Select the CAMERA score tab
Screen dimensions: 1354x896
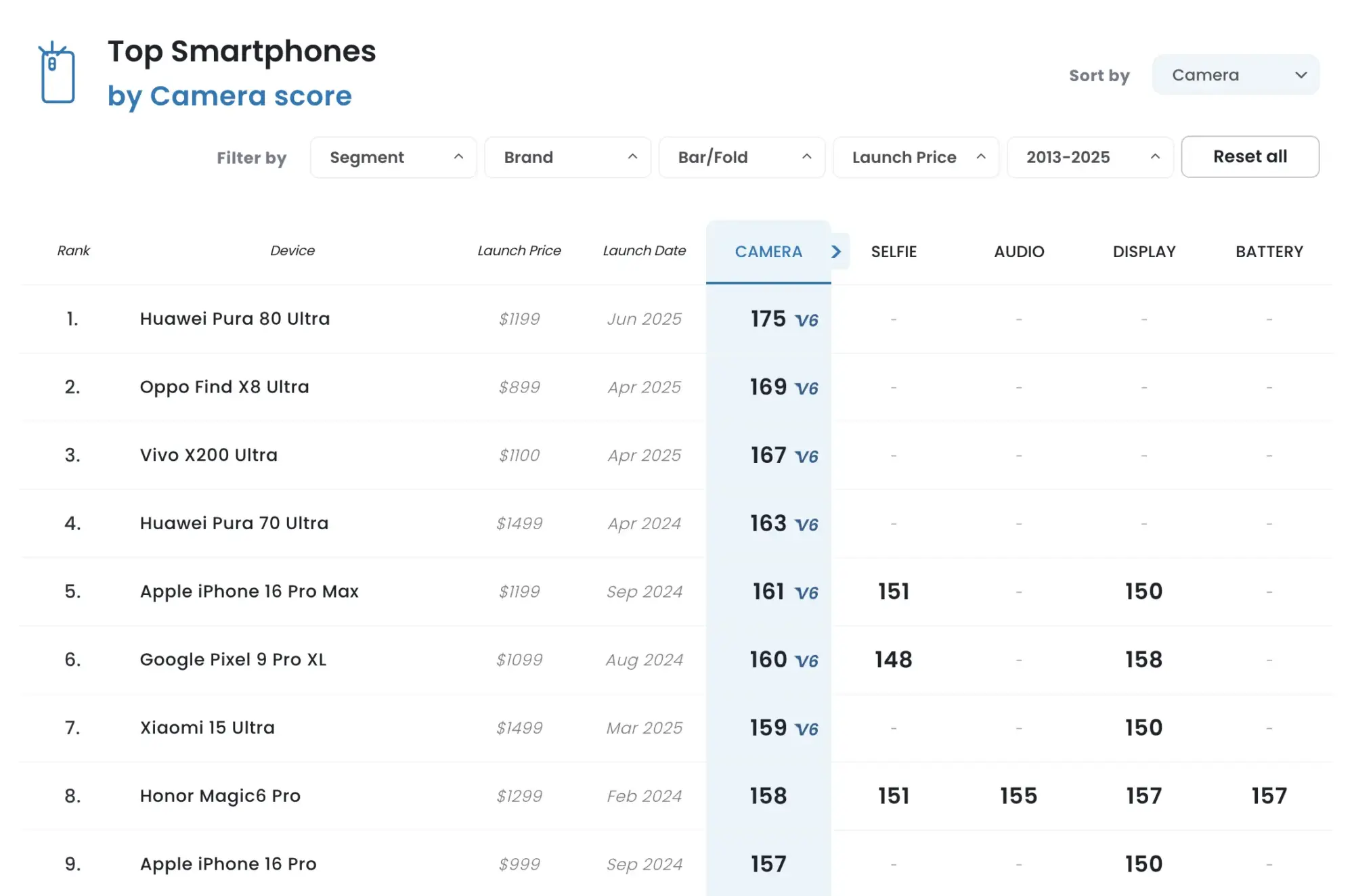(768, 252)
